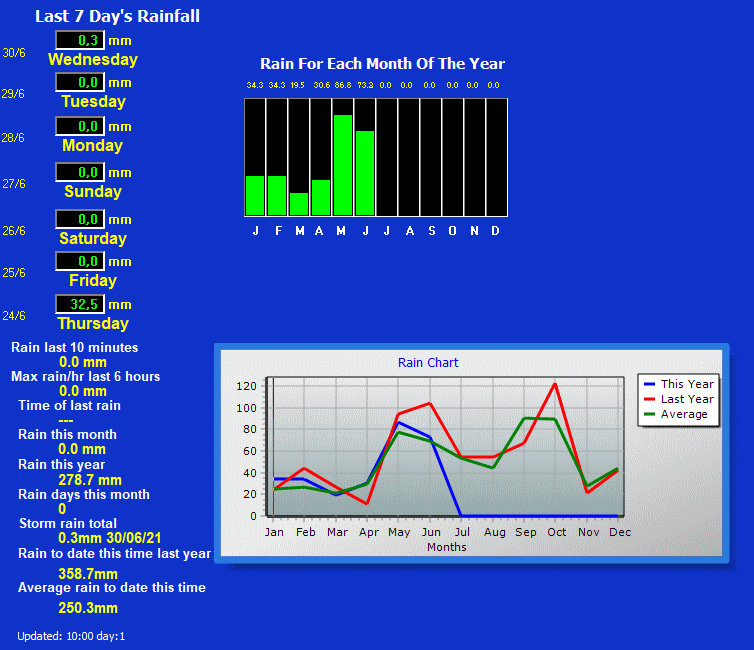The image size is (754, 650).
Task: Click the 278.7 mm rain this year value
Action: (90, 480)
